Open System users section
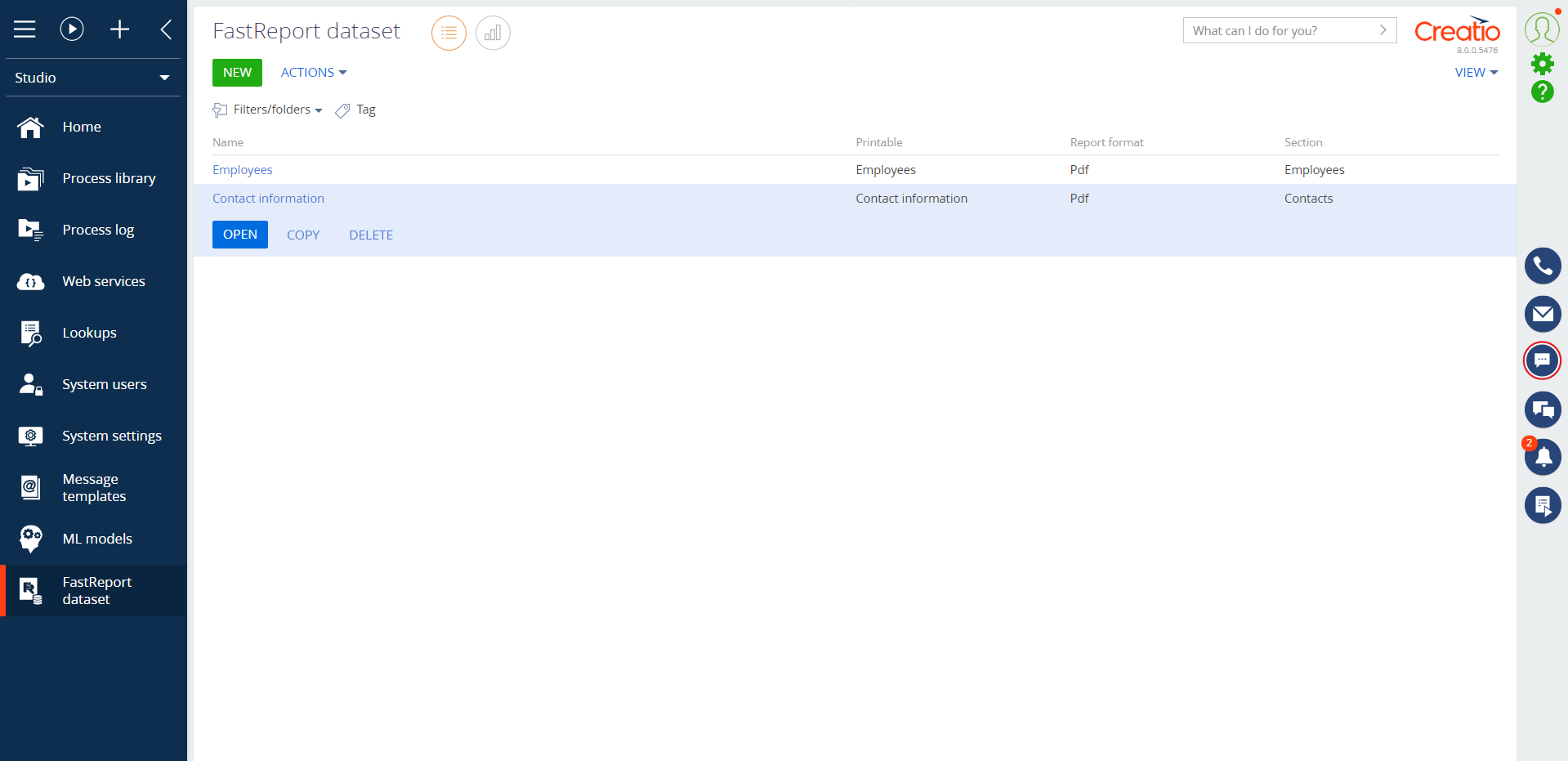Viewport: 1568px width, 761px height. [105, 384]
